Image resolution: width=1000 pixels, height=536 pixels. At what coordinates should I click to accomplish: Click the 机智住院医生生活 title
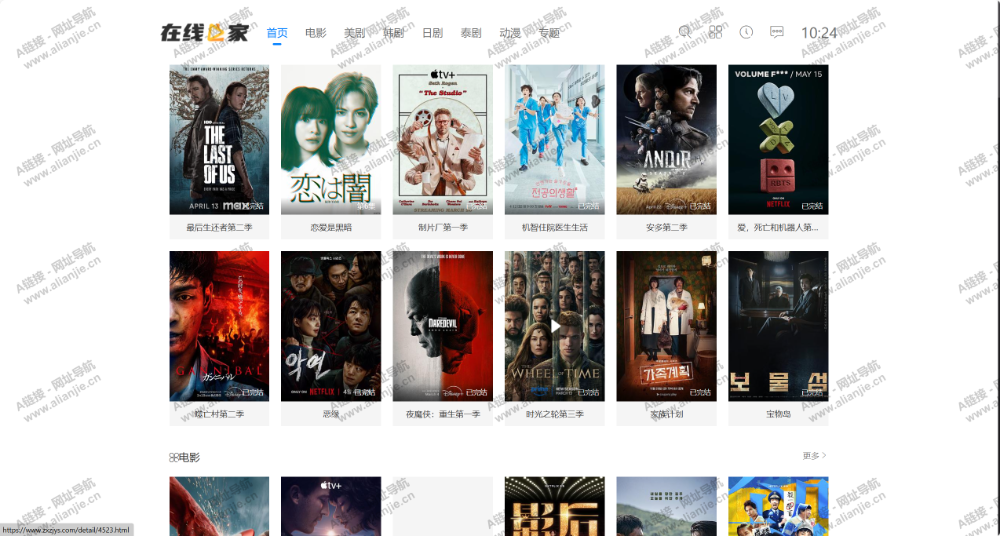click(555, 227)
